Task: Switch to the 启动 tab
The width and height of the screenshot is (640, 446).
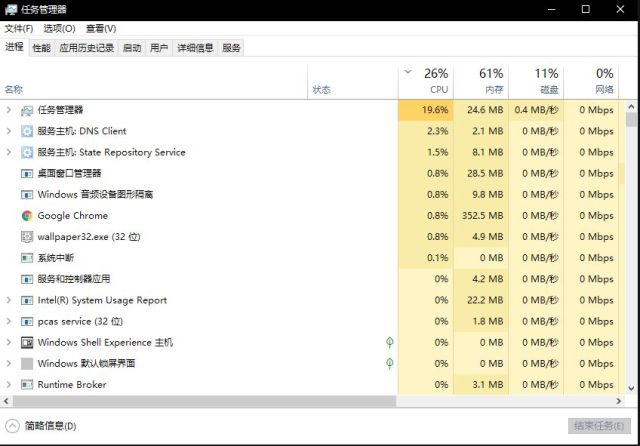Action: point(132,48)
